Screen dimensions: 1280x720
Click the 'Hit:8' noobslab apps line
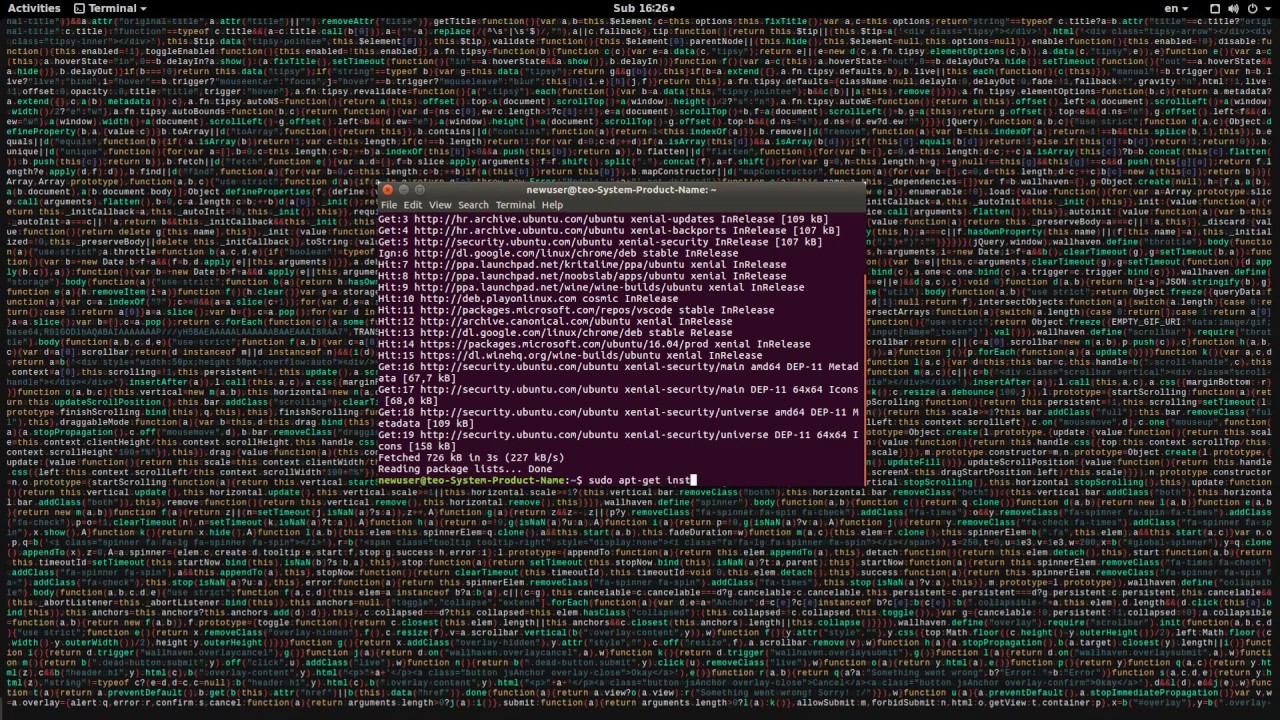582,276
